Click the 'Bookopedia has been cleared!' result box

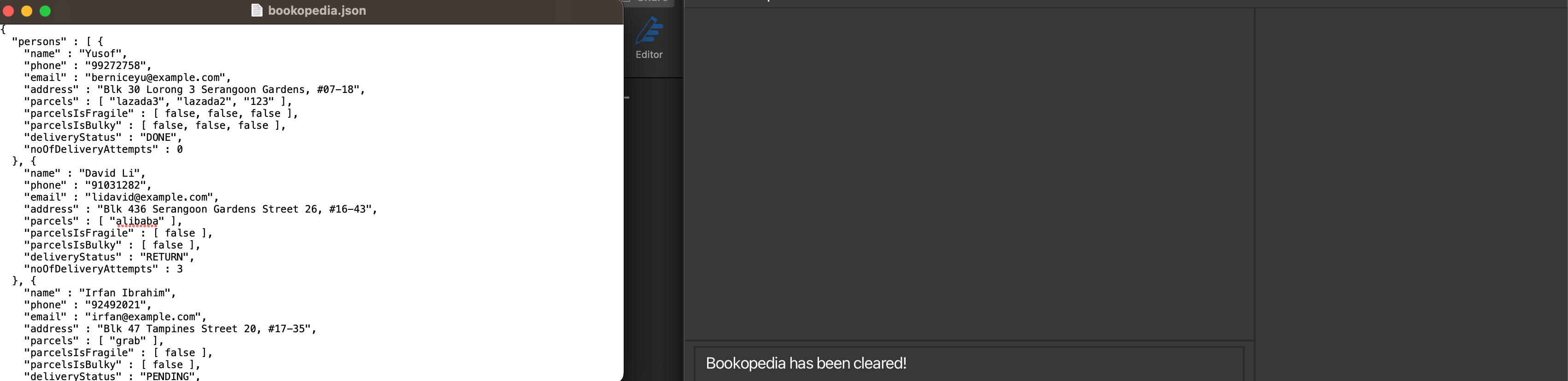968,364
